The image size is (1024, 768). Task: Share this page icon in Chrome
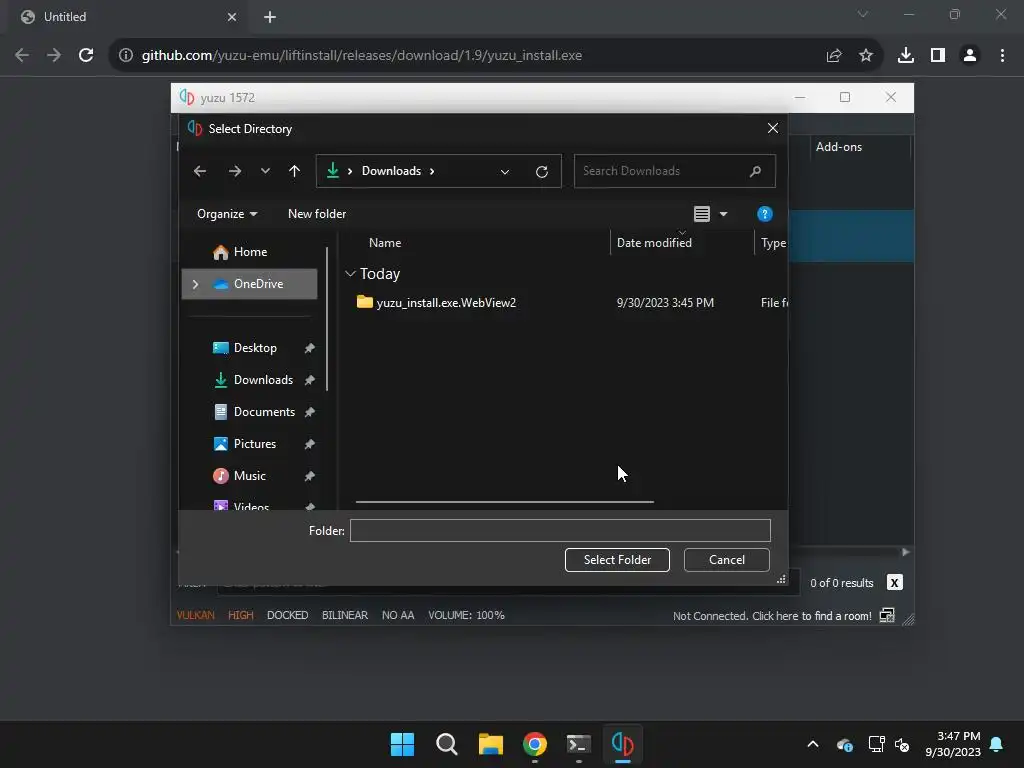tap(834, 56)
